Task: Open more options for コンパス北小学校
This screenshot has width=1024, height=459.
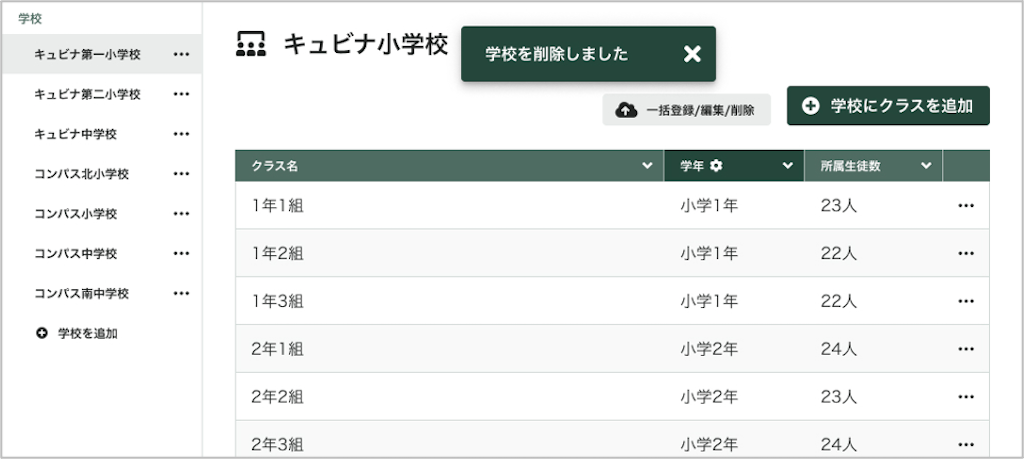Action: pos(182,174)
